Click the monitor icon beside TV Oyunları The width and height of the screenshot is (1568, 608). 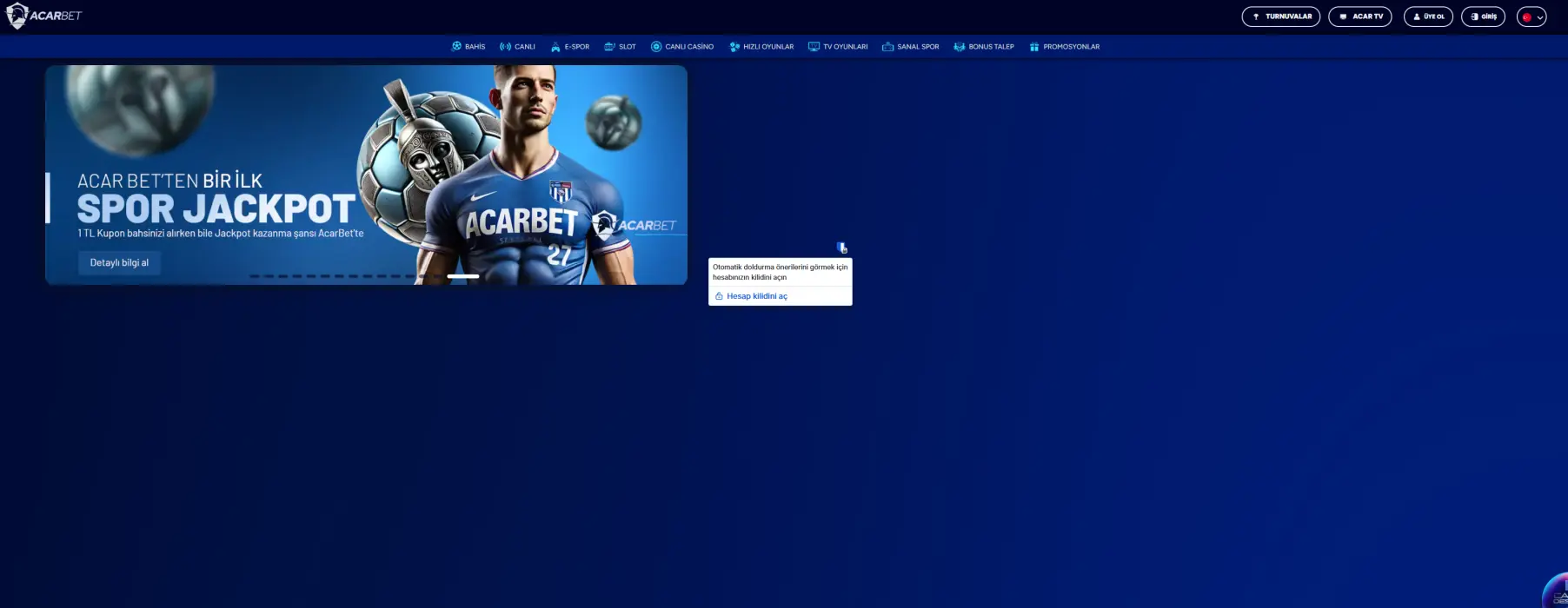(814, 47)
